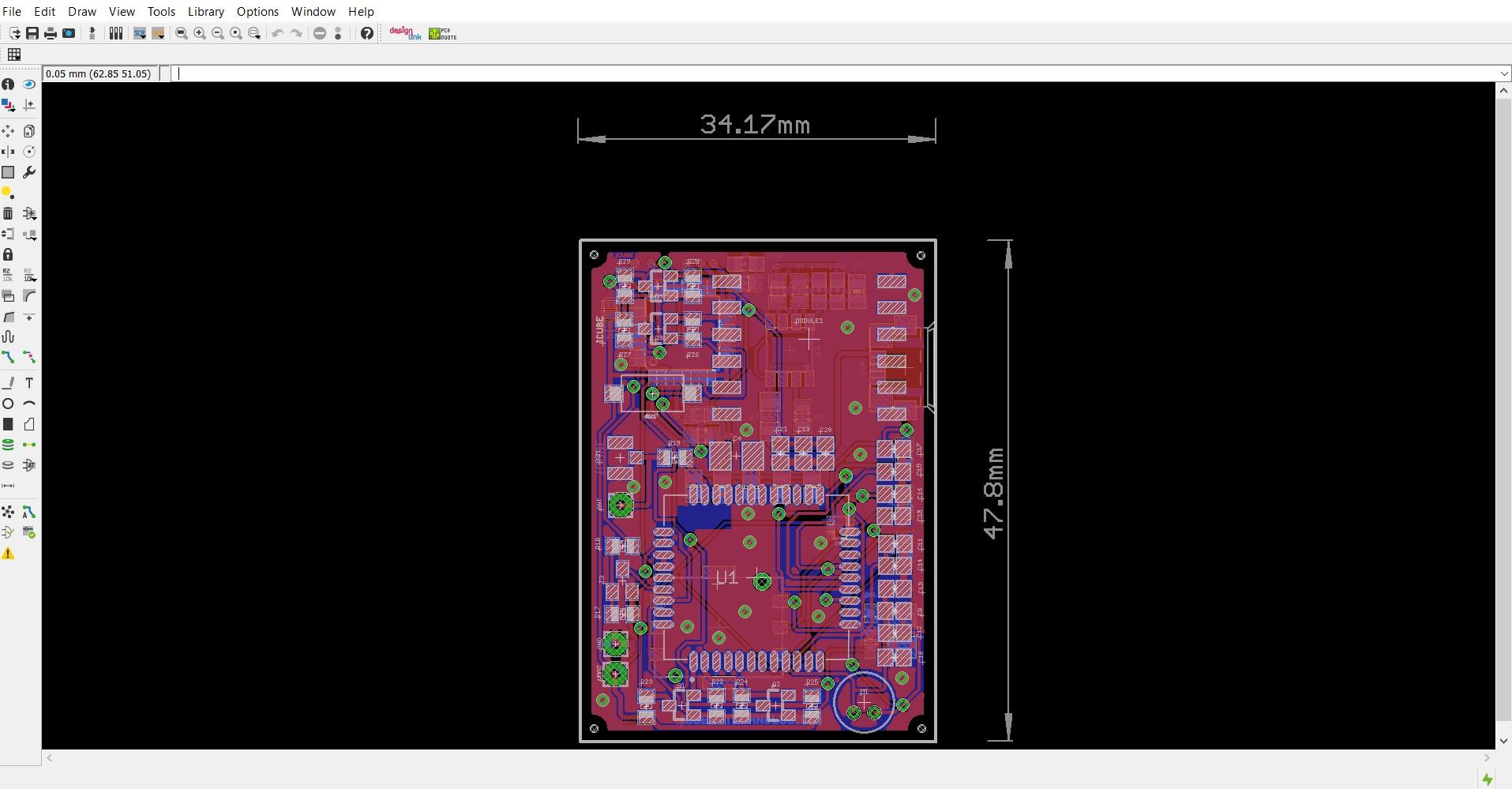Select the Mirror tool
This screenshot has width=1512, height=789.
pos(8,152)
